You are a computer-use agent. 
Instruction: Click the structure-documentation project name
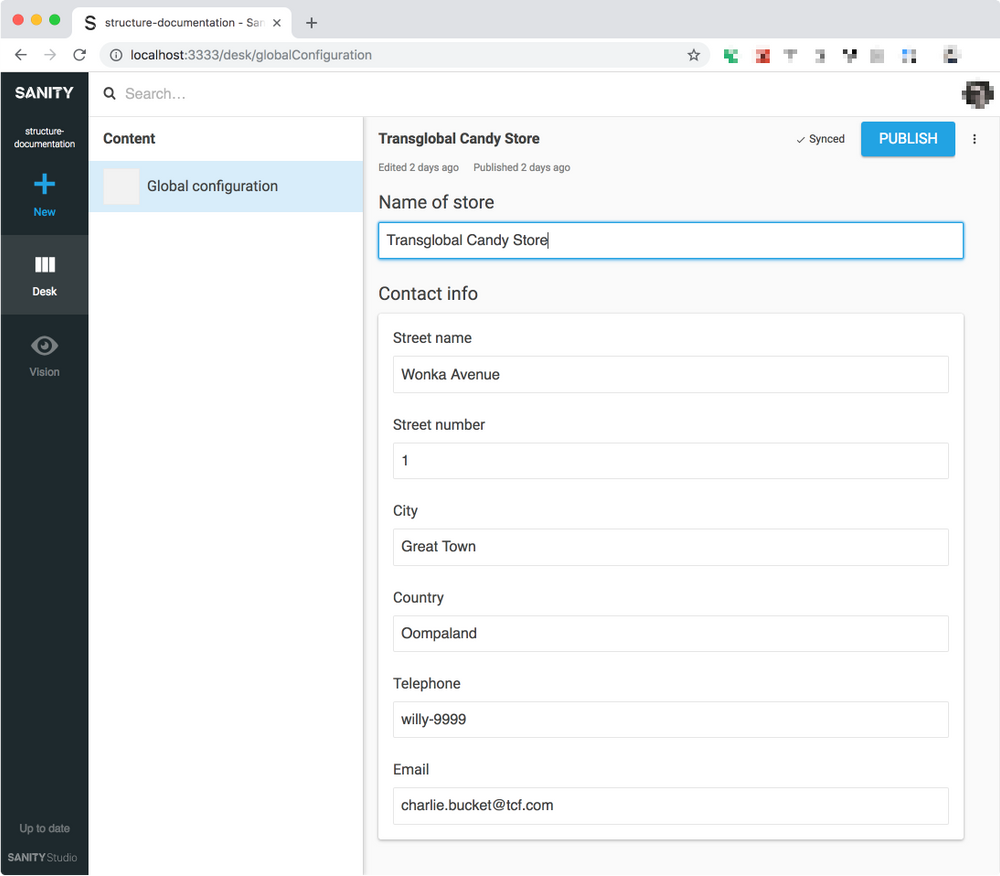pos(44,138)
